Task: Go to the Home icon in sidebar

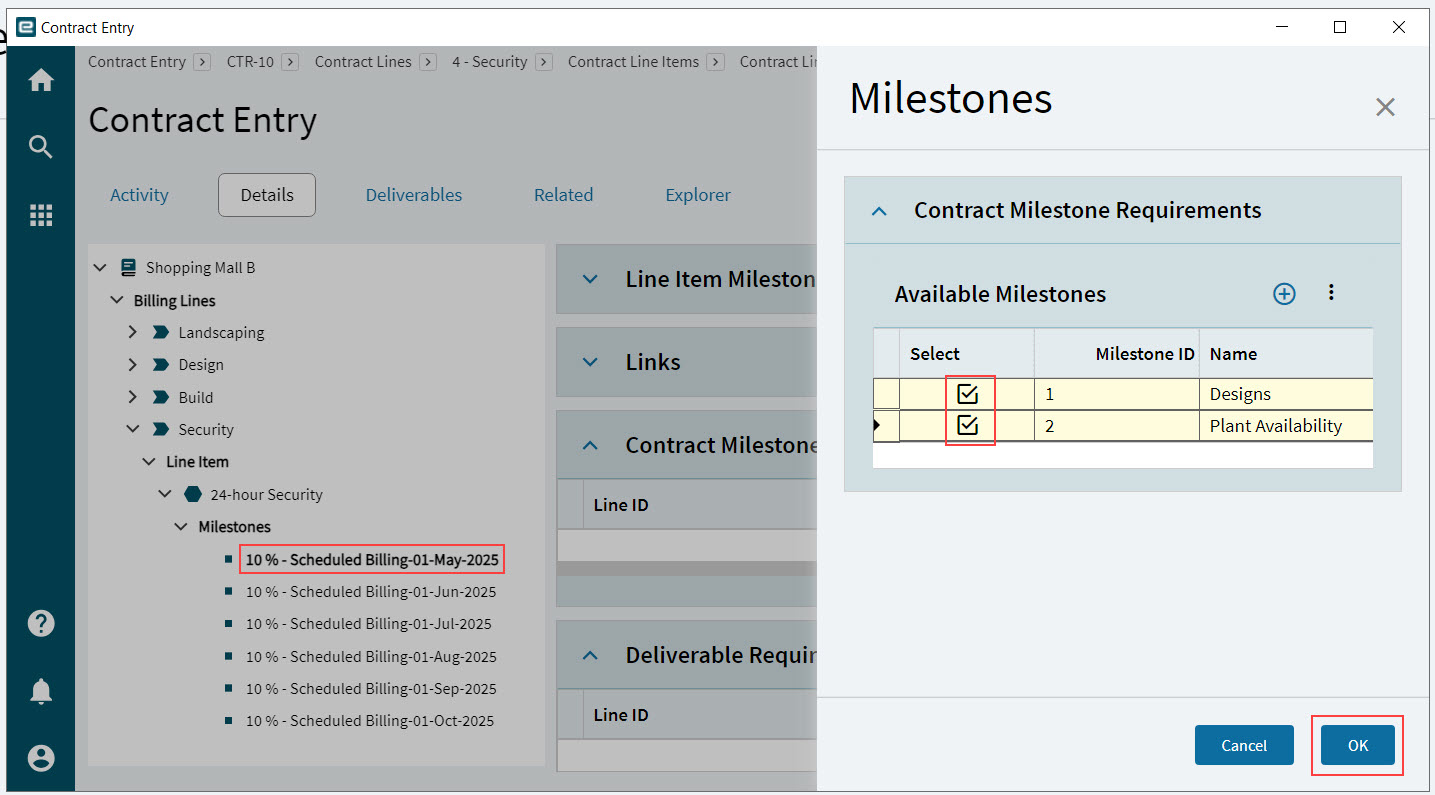Action: coord(41,80)
